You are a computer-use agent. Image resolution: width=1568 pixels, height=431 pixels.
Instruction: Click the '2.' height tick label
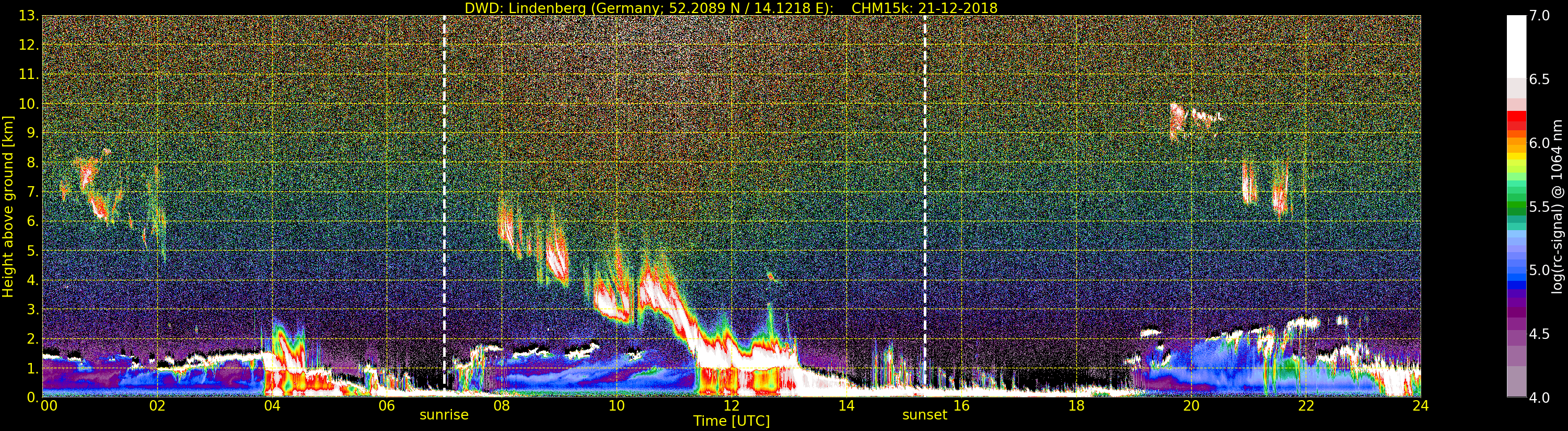tap(32, 338)
